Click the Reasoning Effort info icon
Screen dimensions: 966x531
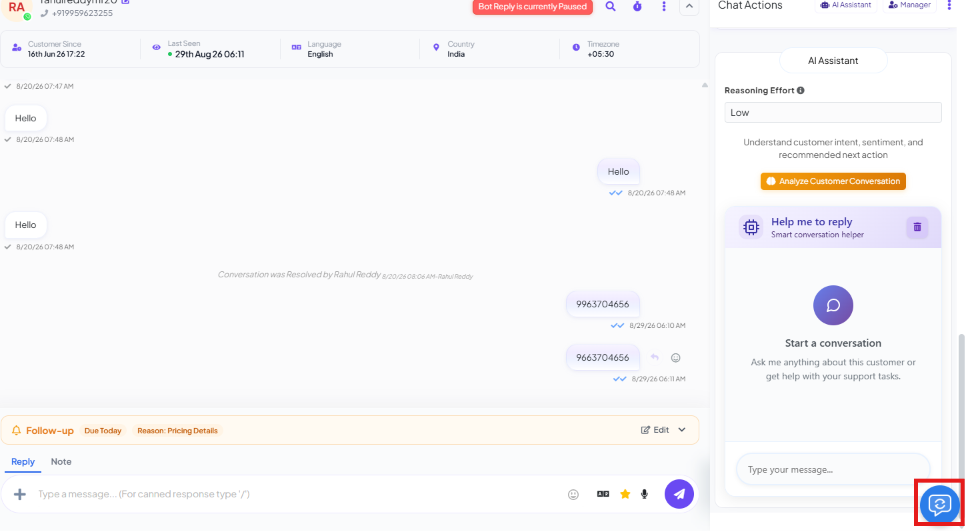(x=800, y=91)
